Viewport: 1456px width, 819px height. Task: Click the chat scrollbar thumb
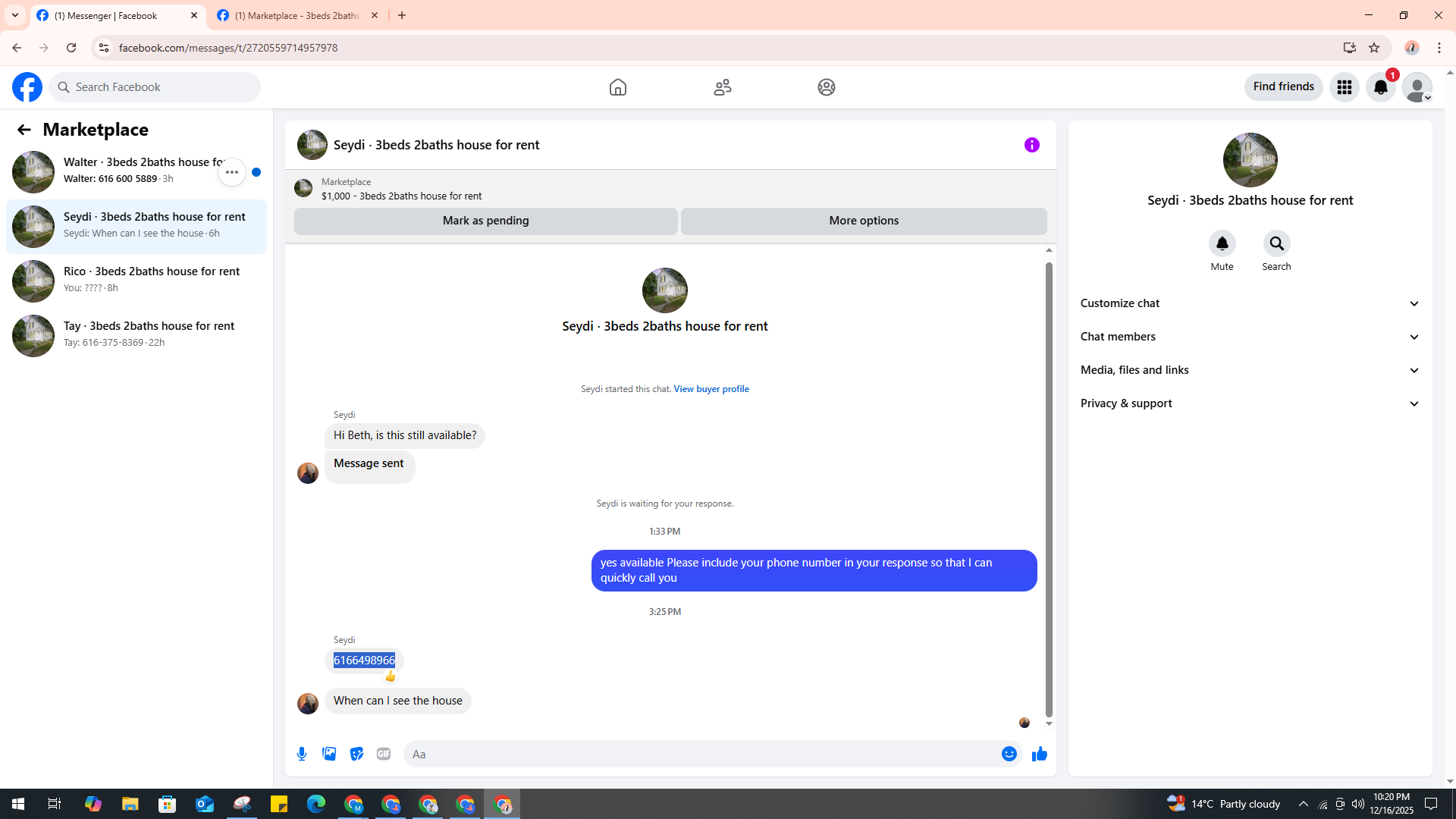(x=1049, y=490)
